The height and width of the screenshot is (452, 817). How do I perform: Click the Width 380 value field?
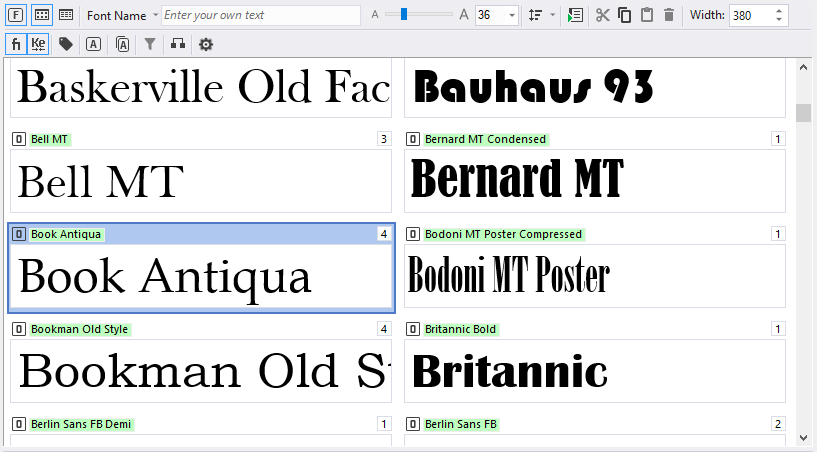point(750,16)
